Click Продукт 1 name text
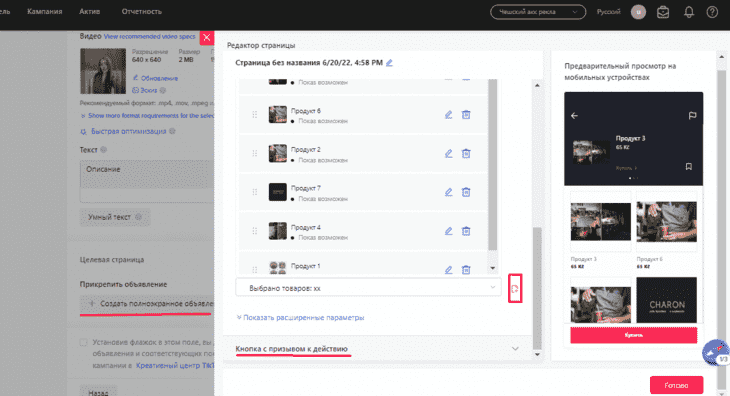730x396 pixels. [306, 266]
